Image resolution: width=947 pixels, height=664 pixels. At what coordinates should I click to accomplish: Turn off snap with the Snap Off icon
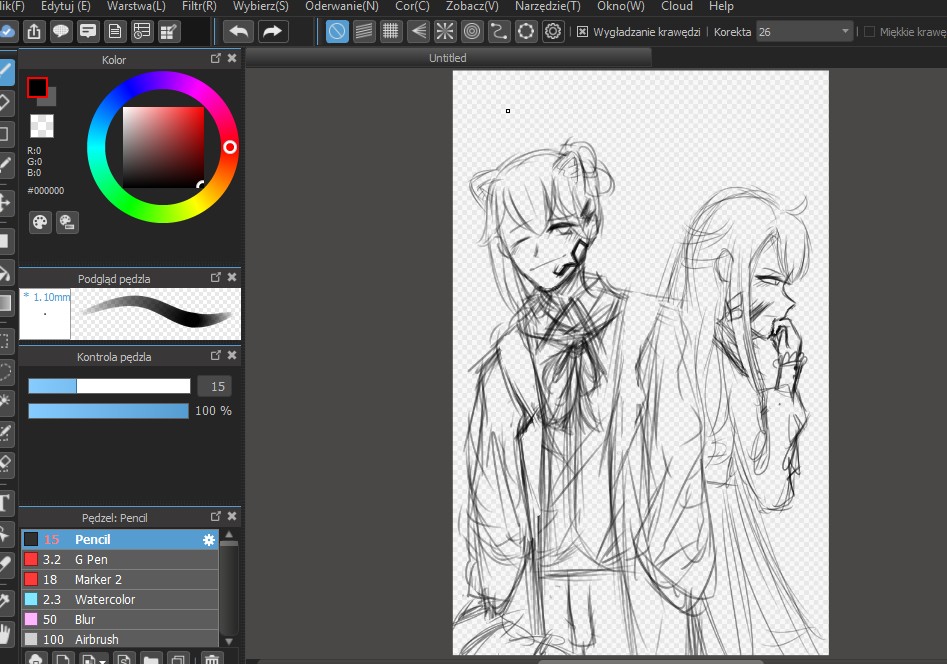(337, 31)
